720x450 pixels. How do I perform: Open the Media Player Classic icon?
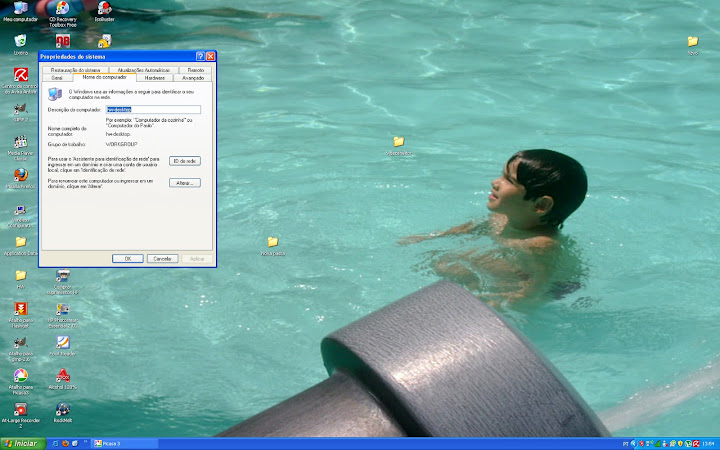pyautogui.click(x=20, y=148)
